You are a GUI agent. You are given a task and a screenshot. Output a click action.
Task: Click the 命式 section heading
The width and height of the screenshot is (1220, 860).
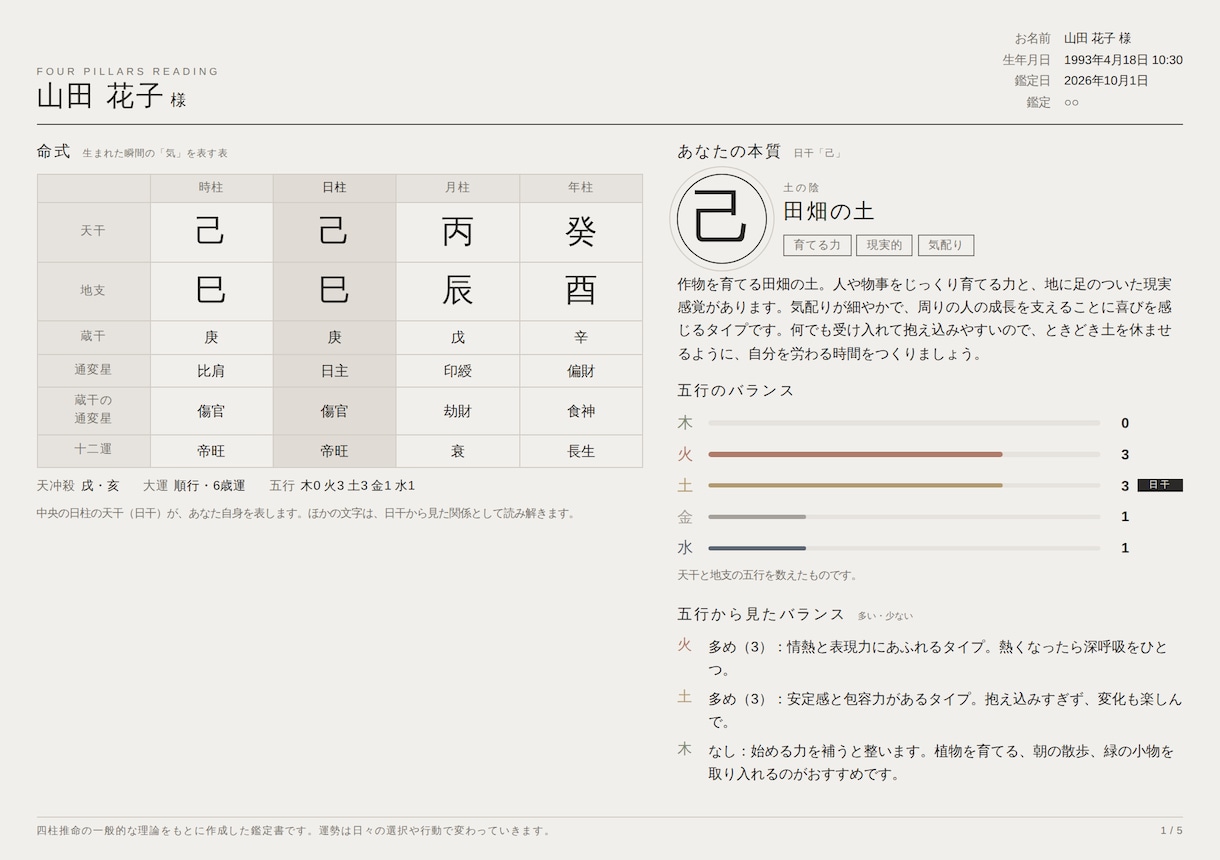54,152
